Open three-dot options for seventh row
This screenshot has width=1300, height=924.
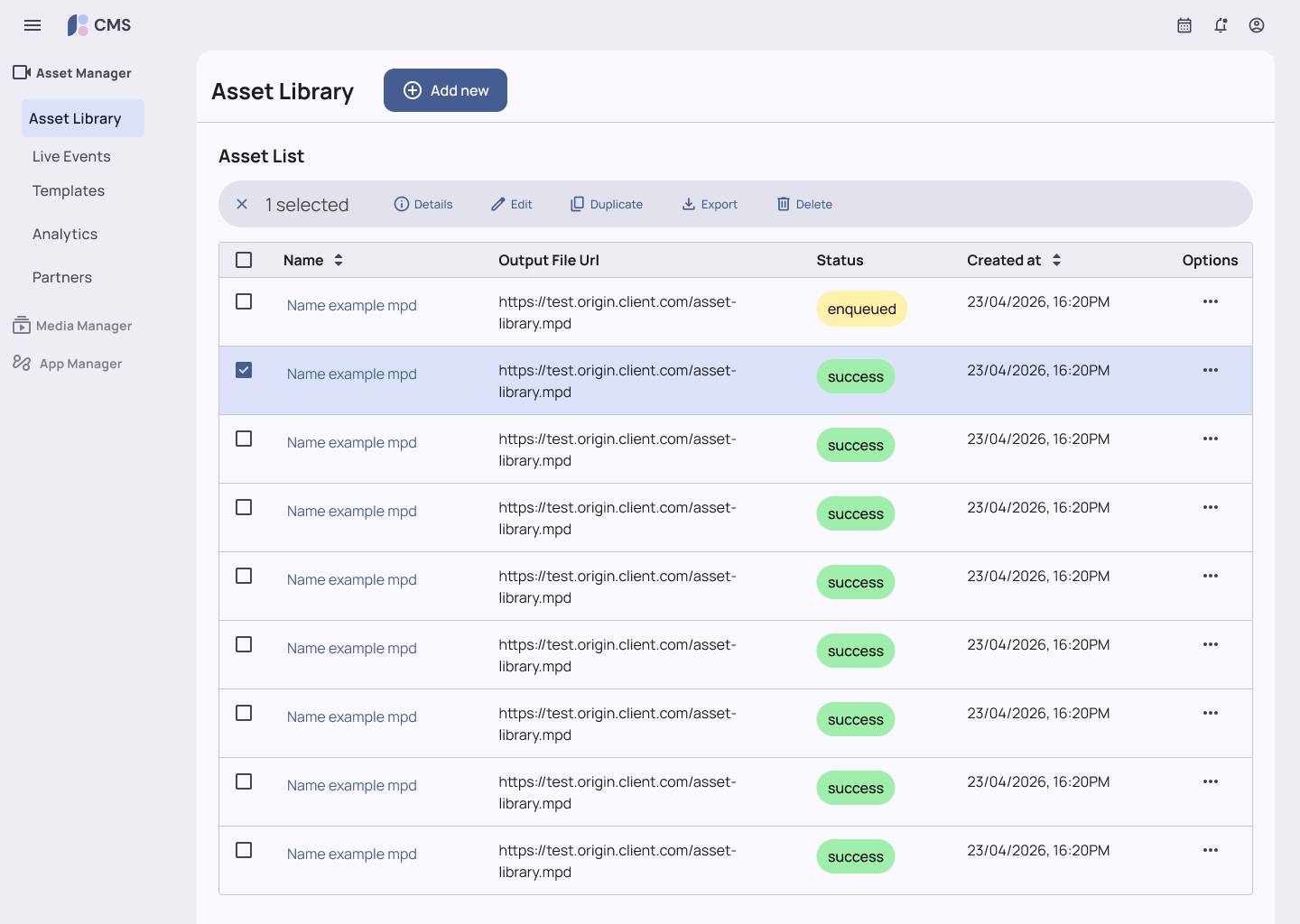pos(1211,713)
